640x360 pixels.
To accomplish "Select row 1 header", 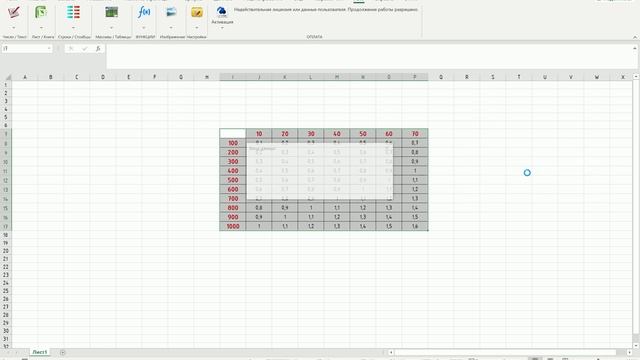I will point(6,85).
